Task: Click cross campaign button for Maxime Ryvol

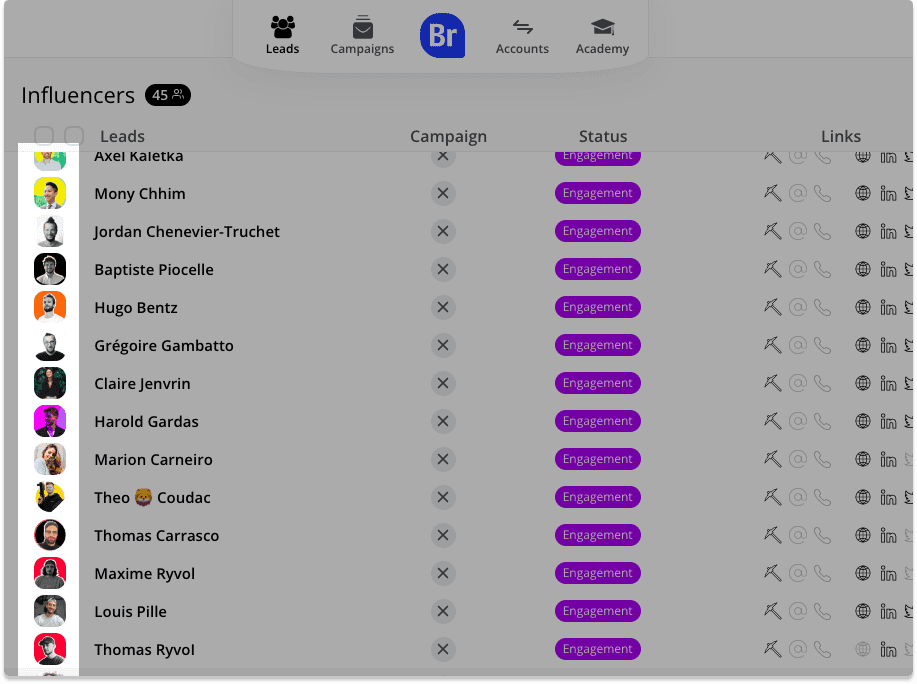Action: pyautogui.click(x=443, y=574)
